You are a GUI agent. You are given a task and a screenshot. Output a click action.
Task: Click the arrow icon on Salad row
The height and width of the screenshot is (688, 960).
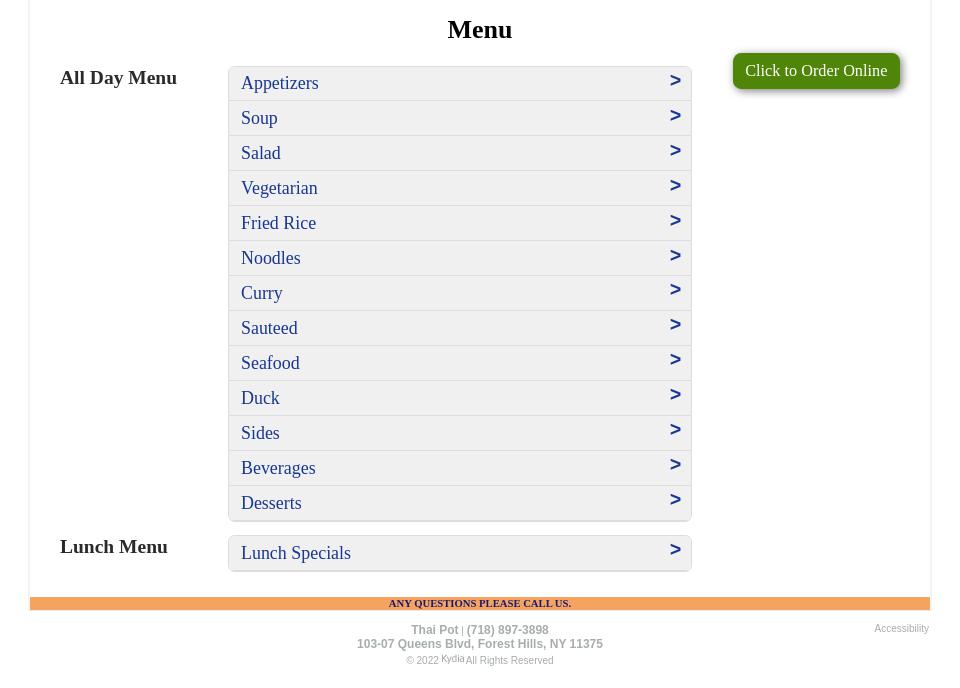coord(675,151)
